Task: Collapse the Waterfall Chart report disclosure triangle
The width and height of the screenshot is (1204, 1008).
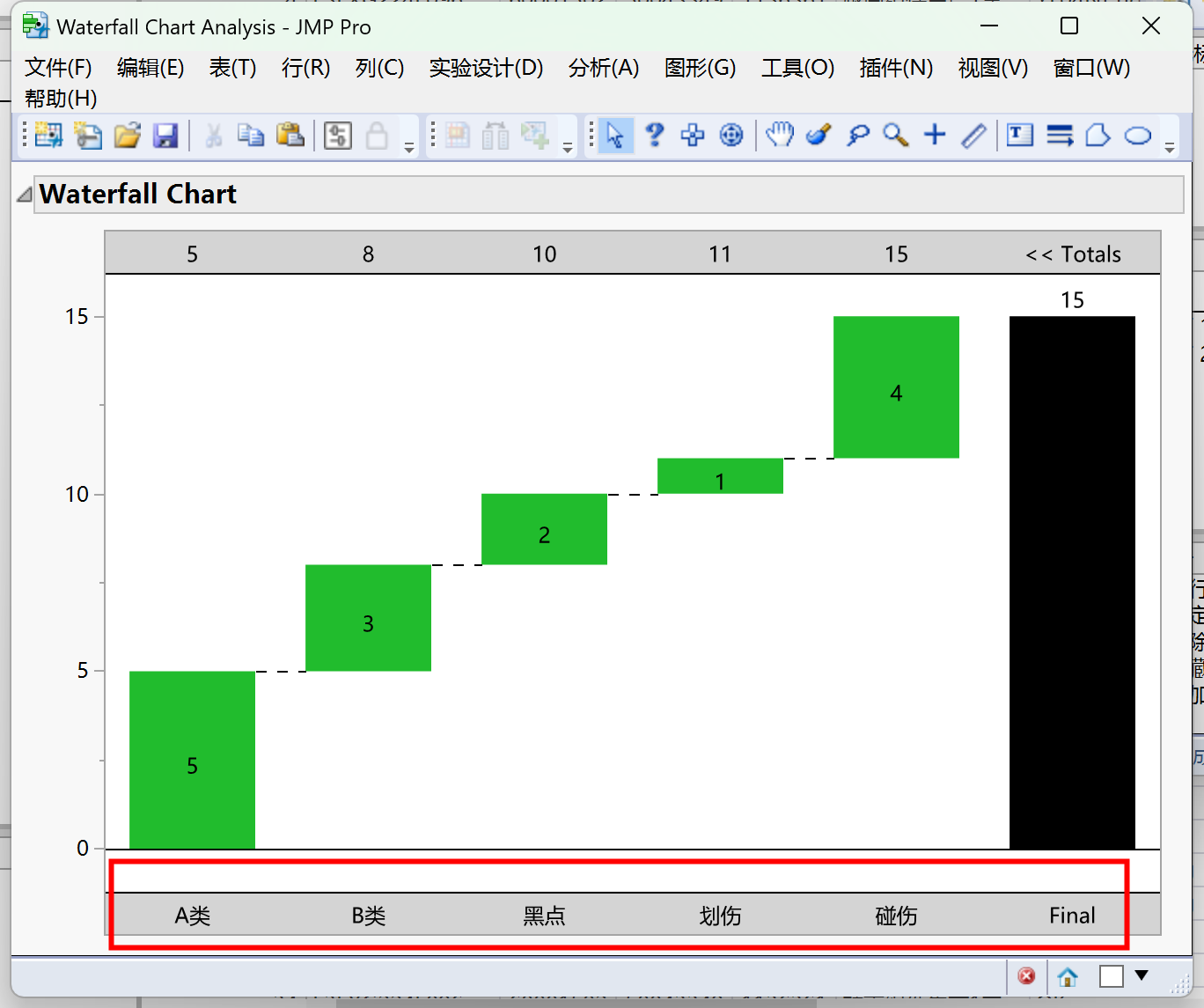Action: (23, 194)
